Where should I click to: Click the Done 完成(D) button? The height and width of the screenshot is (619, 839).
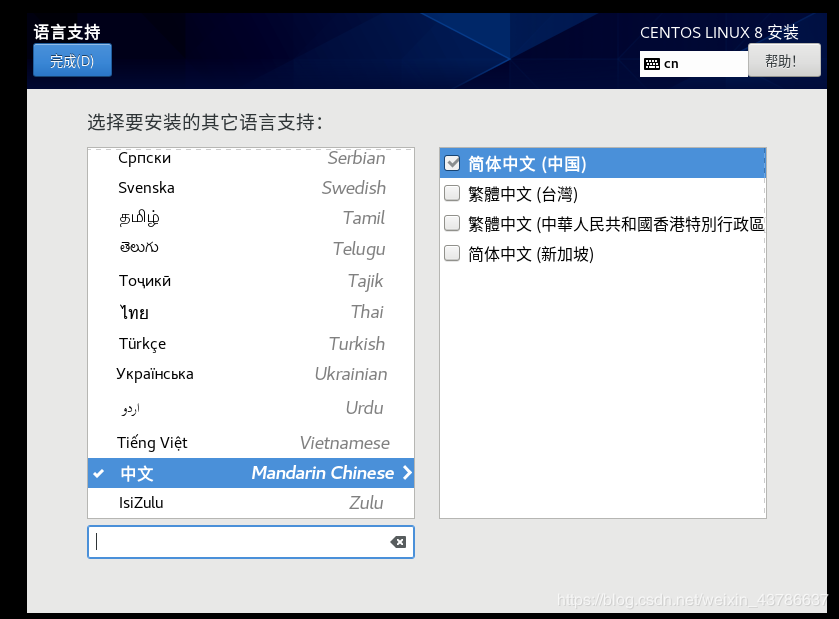point(72,60)
